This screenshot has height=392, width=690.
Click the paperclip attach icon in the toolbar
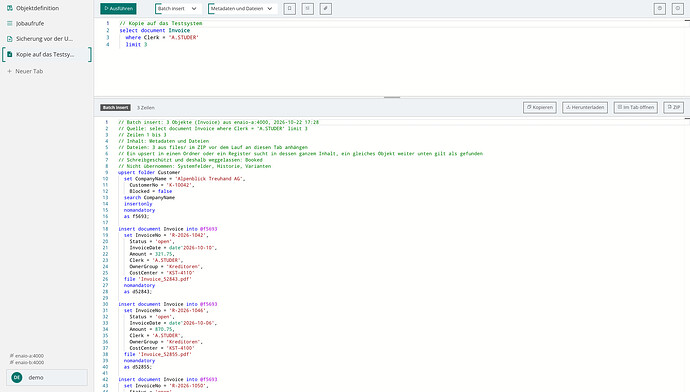pos(326,8)
